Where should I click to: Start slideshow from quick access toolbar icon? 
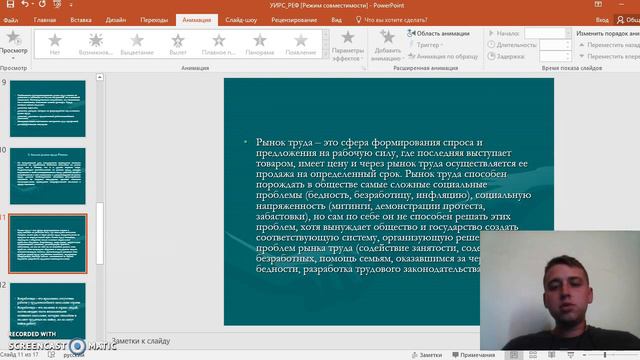click(x=57, y=4)
